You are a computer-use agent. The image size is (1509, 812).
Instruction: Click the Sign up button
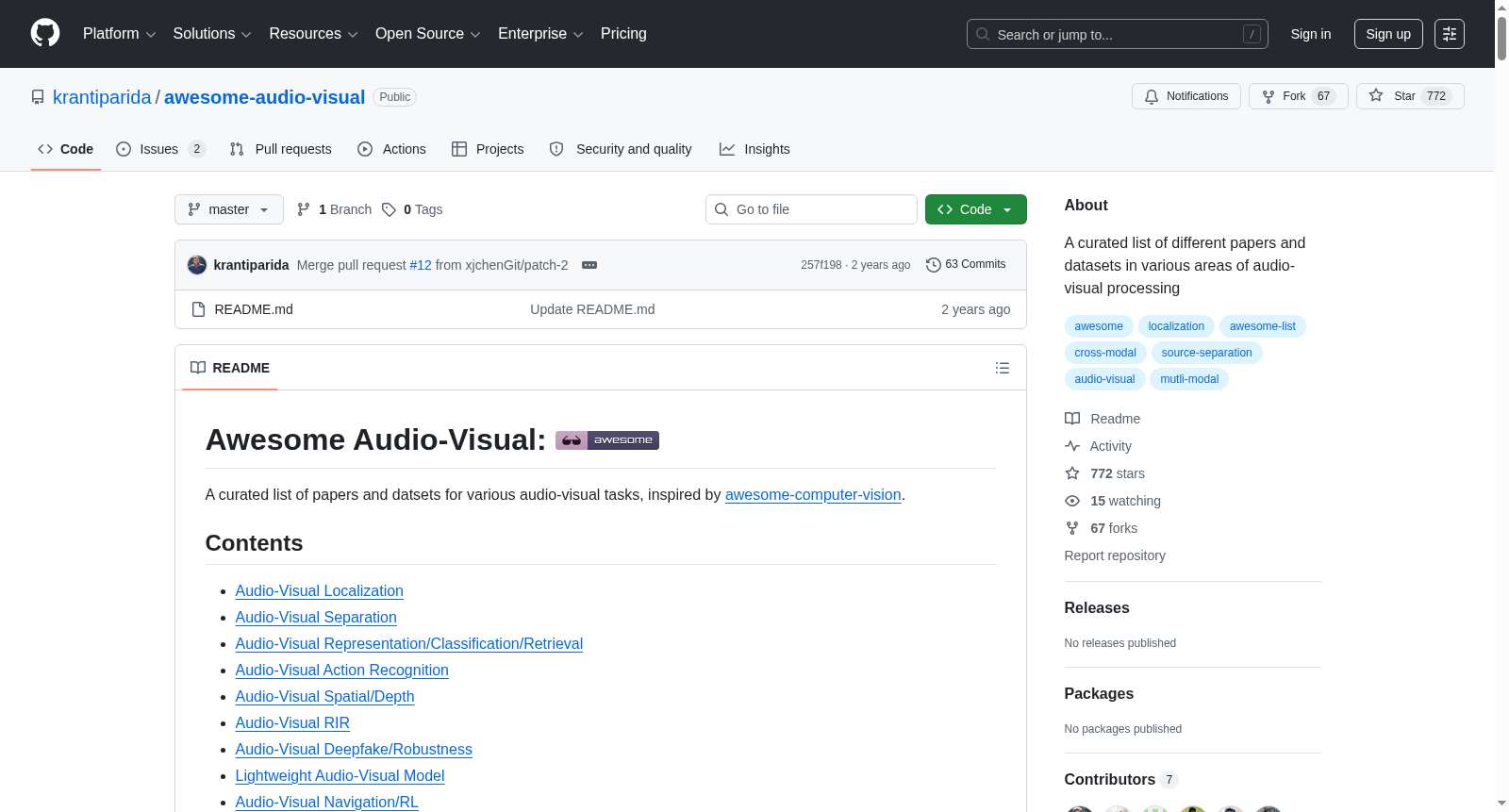(x=1388, y=34)
